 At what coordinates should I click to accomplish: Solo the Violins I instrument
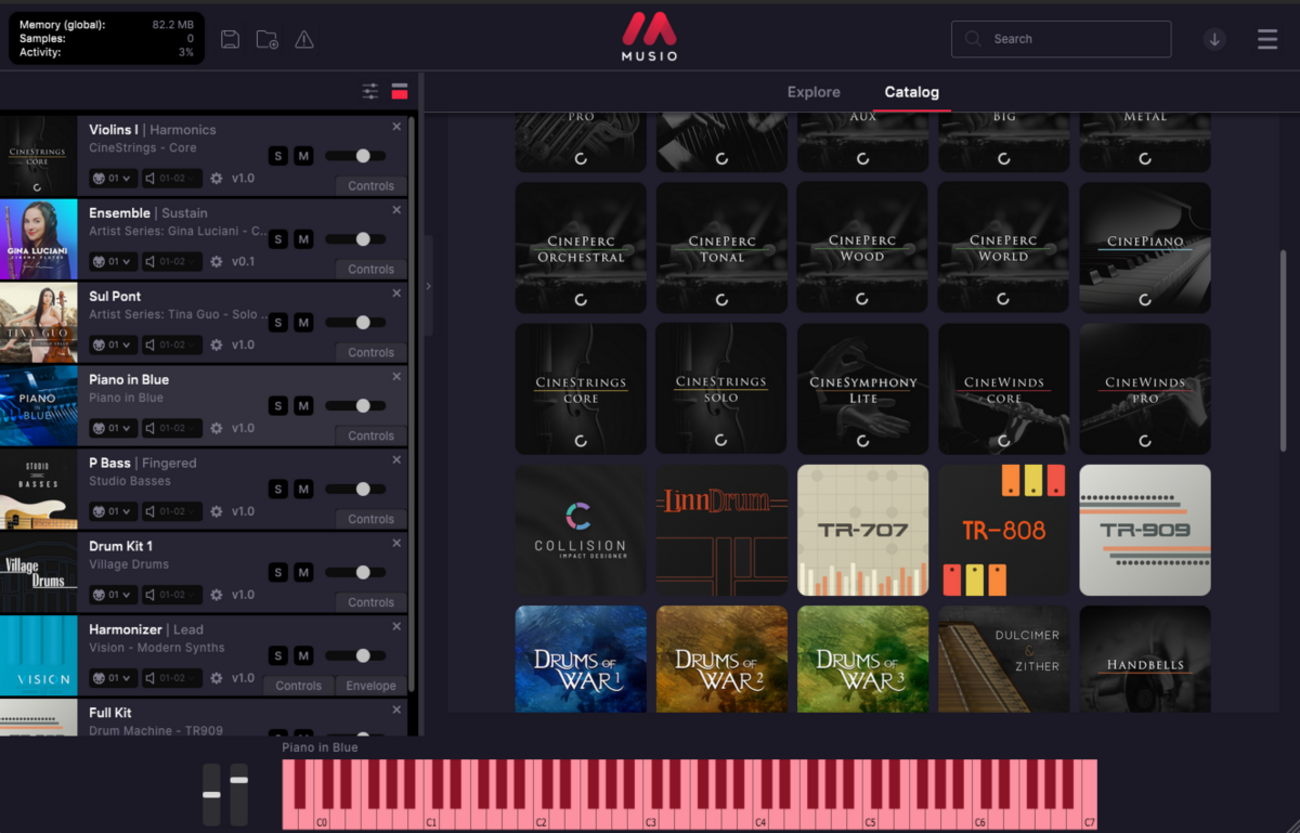278,156
